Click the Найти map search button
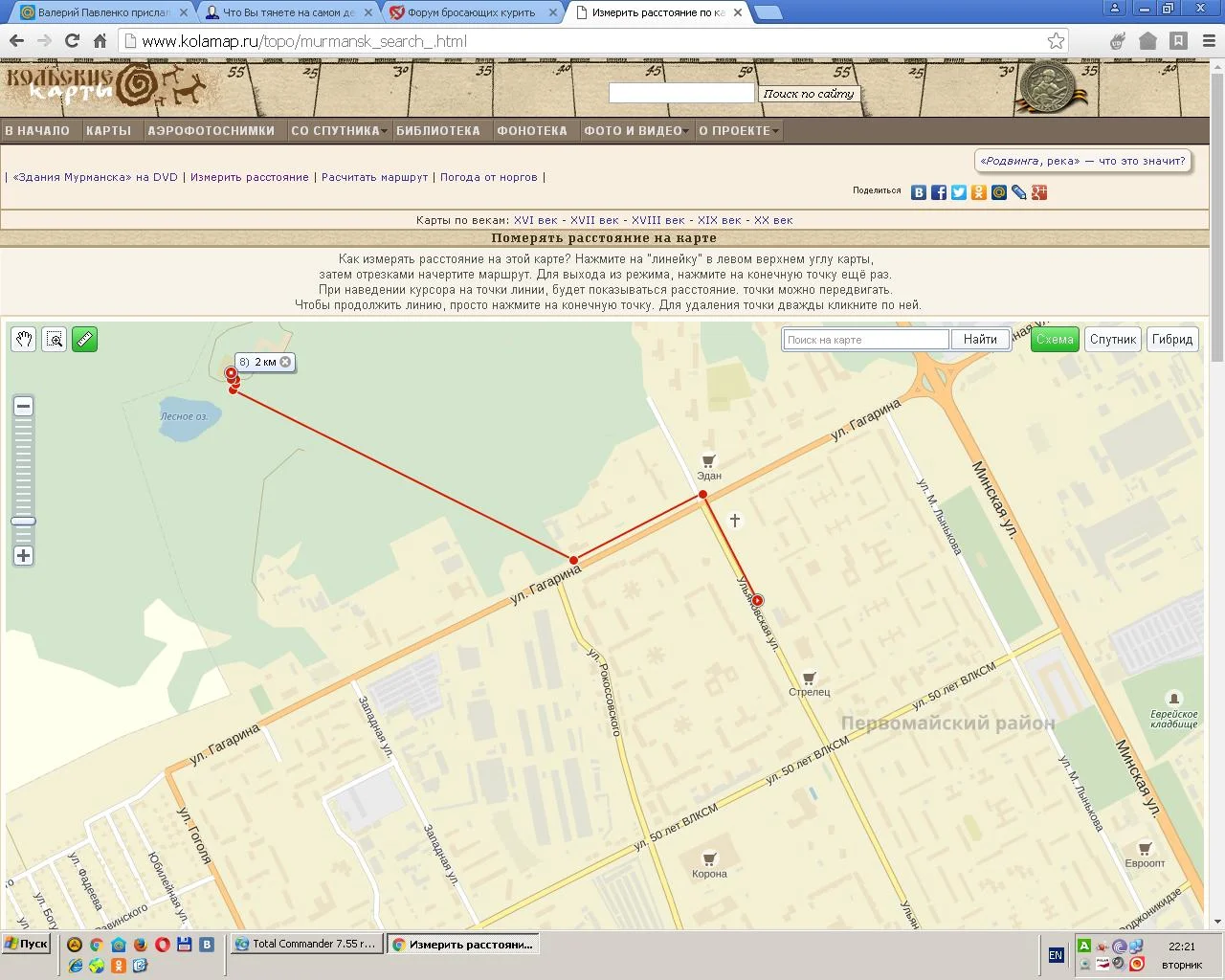This screenshot has width=1225, height=980. [980, 339]
